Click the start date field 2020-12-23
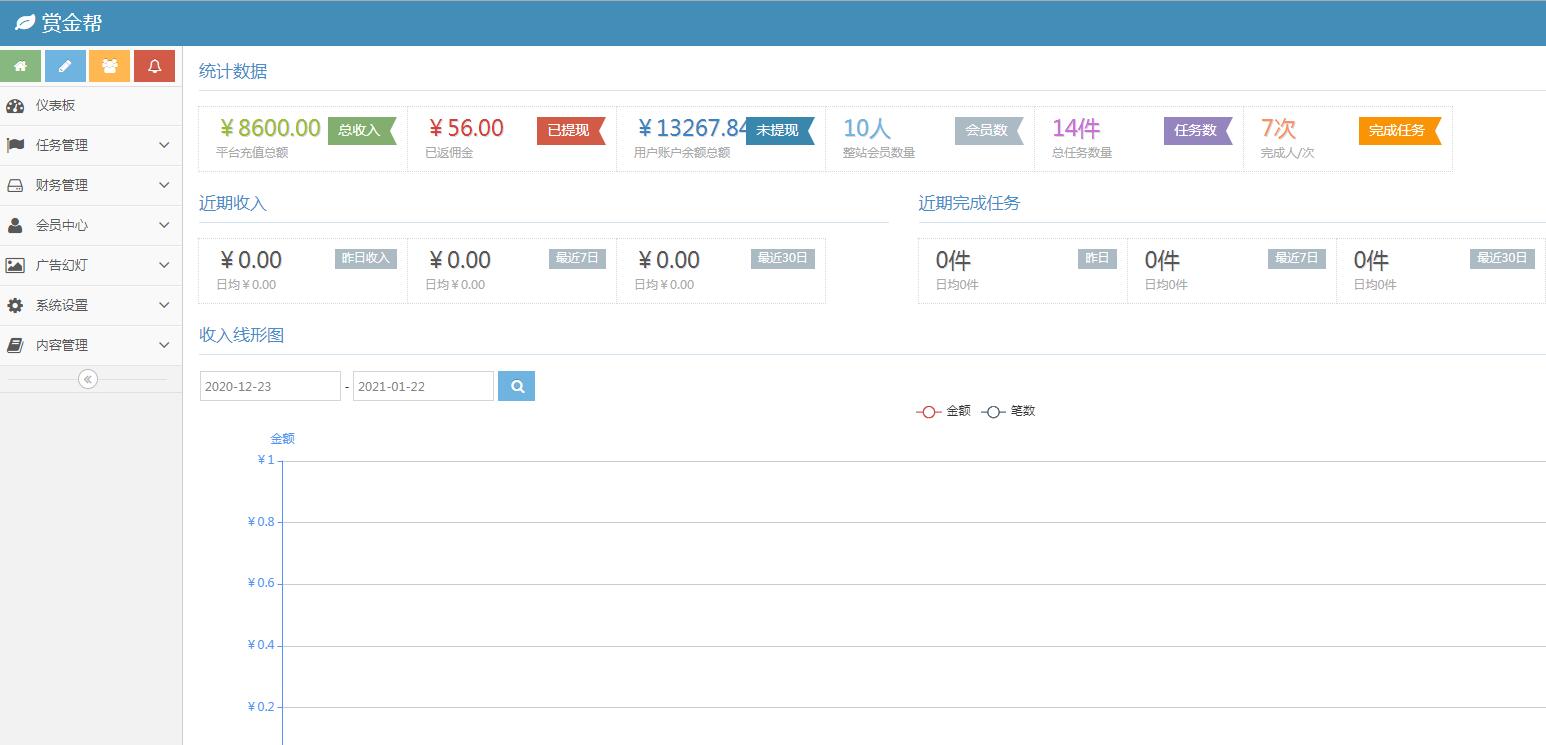 270,386
